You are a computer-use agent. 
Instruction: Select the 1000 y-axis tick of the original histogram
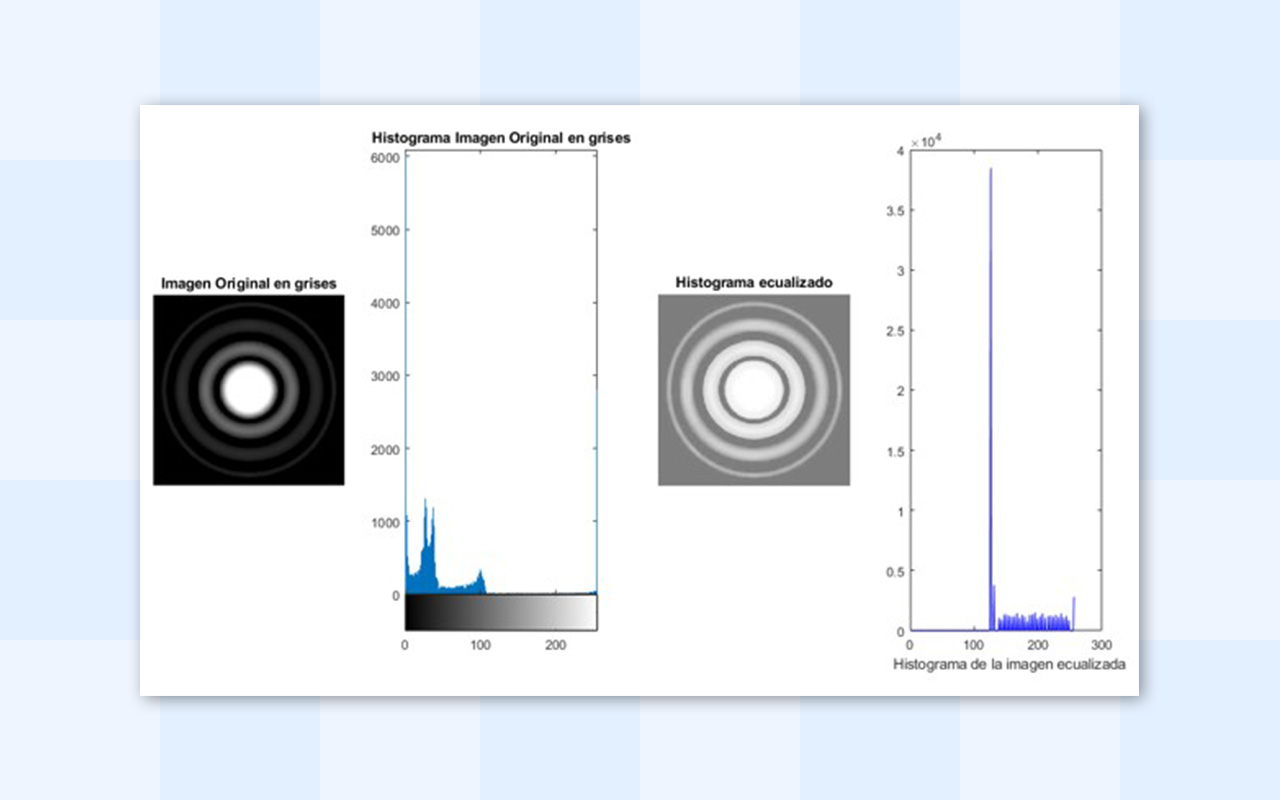[x=387, y=522]
